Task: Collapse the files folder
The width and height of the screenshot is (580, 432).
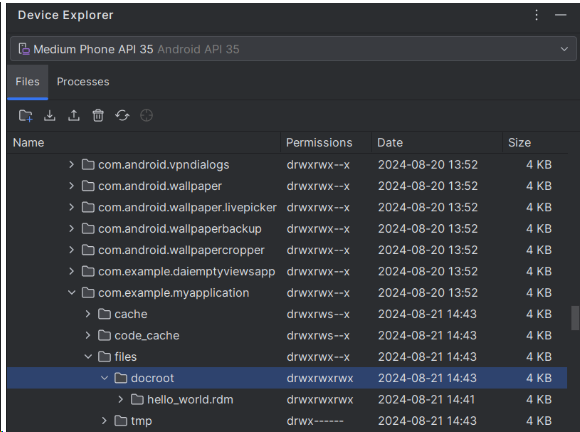Action: pyautogui.click(x=88, y=357)
